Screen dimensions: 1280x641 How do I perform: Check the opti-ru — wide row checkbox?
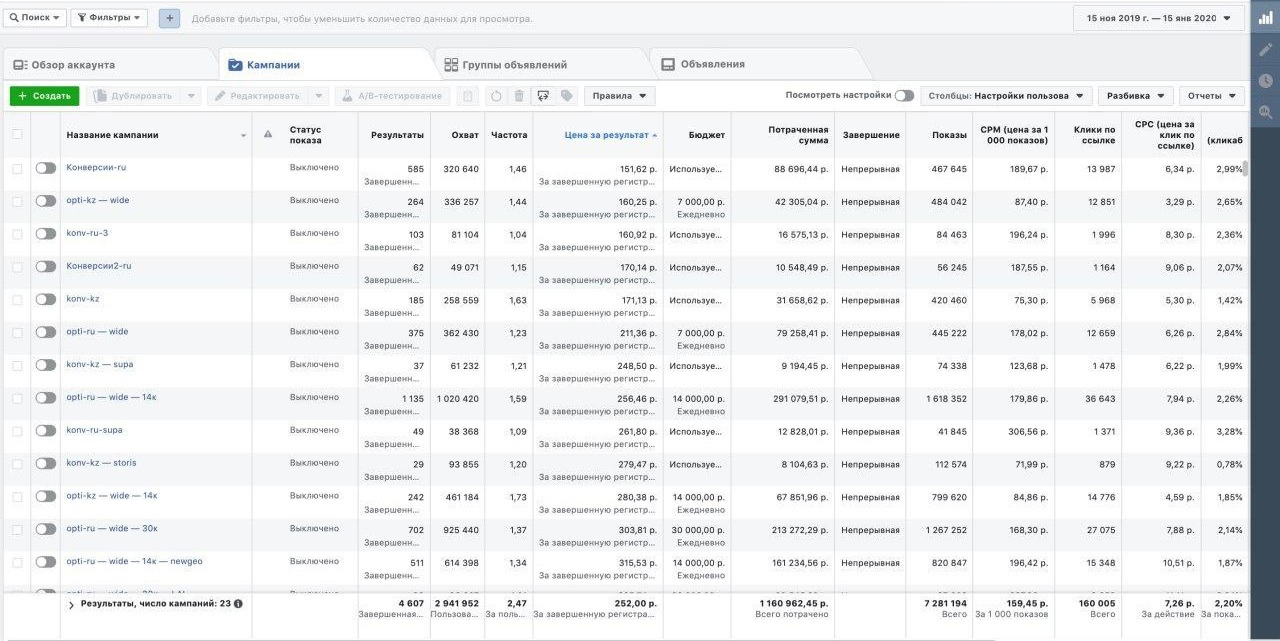click(x=17, y=333)
